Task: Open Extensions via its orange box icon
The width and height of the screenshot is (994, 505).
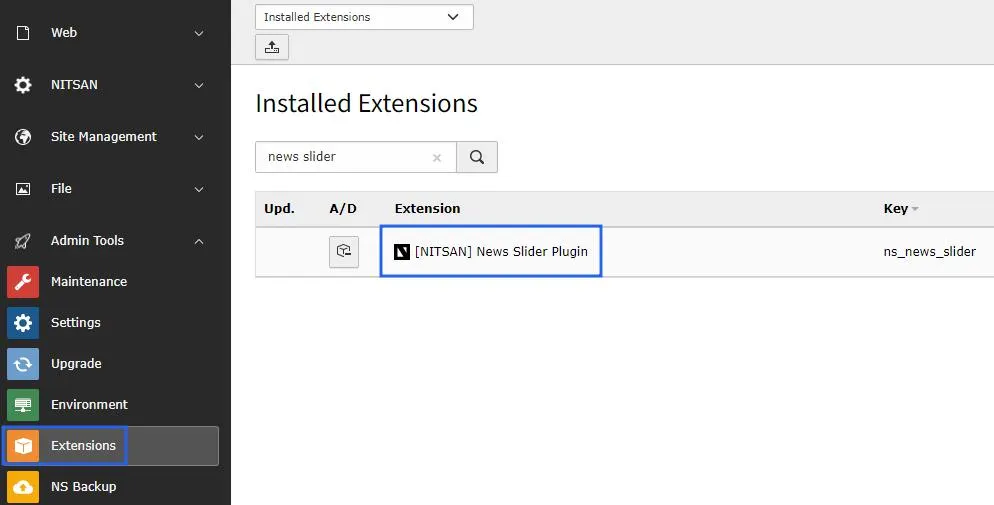Action: coord(23,446)
